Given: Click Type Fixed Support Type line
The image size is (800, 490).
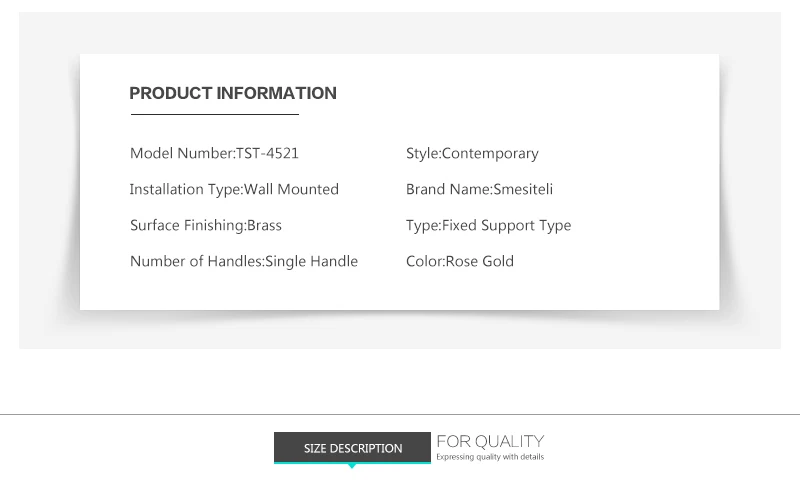Looking at the screenshot, I should pos(488,226).
